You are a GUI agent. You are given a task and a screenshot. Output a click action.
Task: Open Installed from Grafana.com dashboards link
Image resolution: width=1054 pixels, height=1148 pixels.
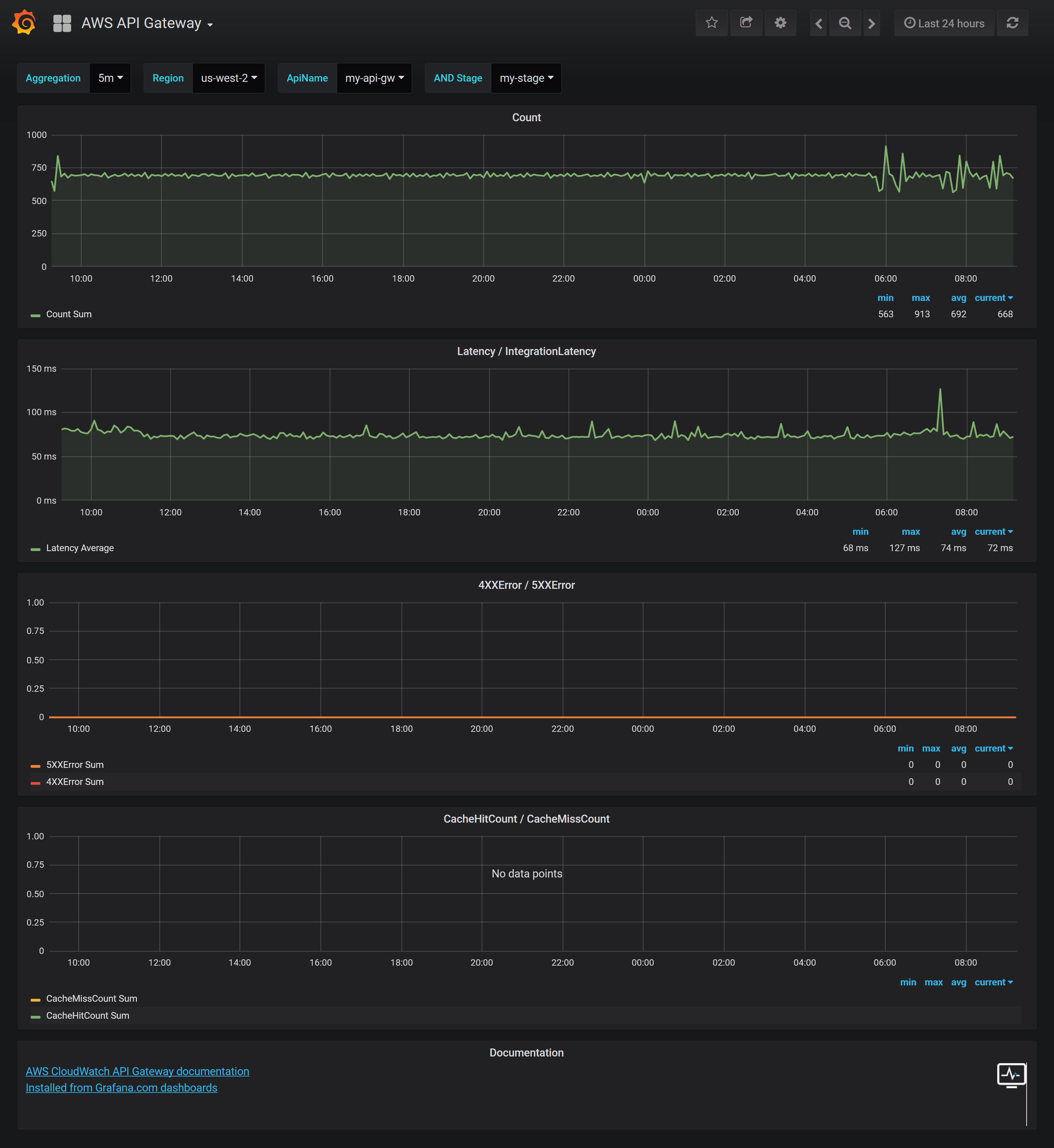pyautogui.click(x=122, y=1088)
